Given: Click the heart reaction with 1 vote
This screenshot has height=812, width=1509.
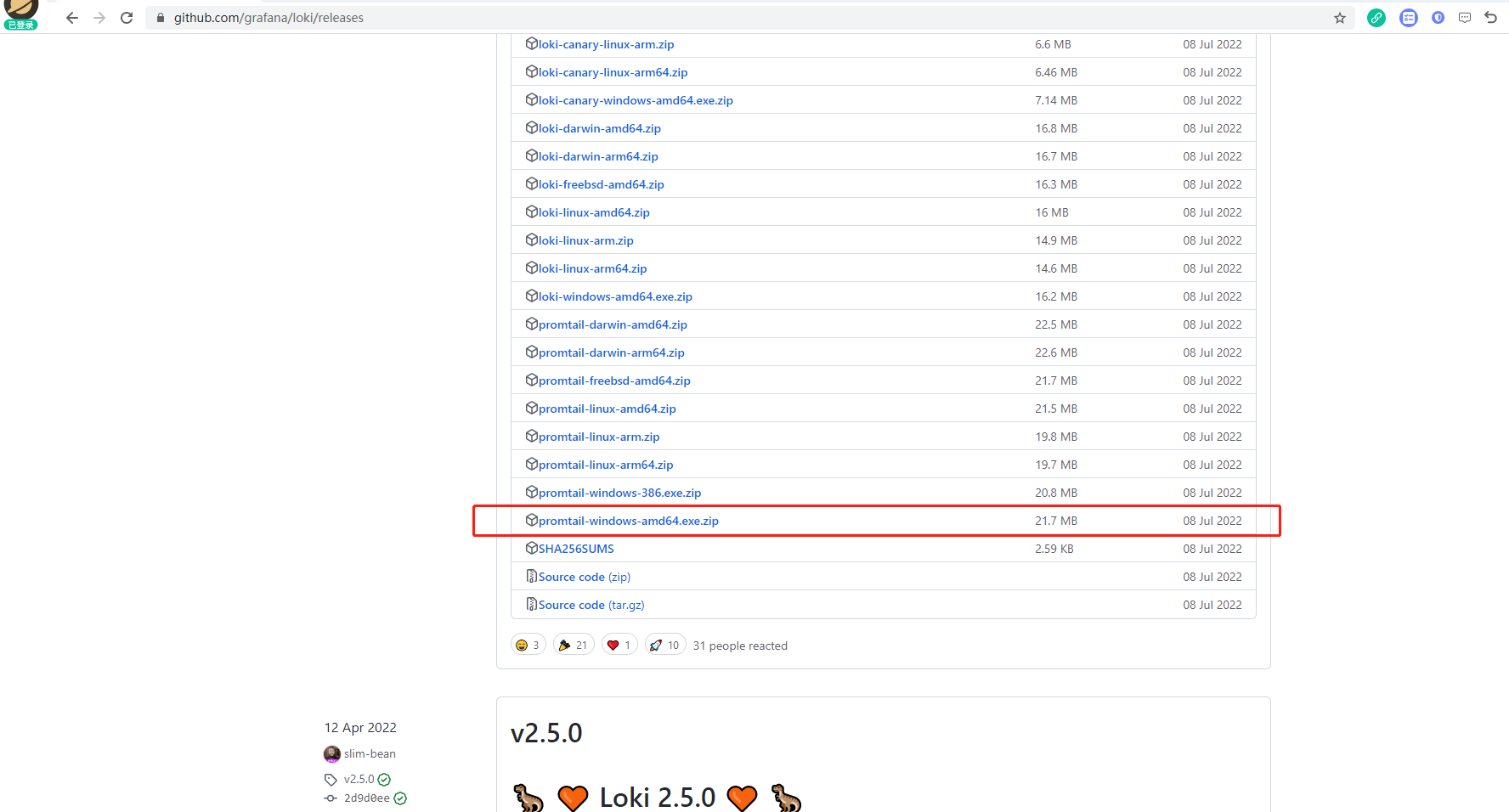Looking at the screenshot, I should (619, 646).
